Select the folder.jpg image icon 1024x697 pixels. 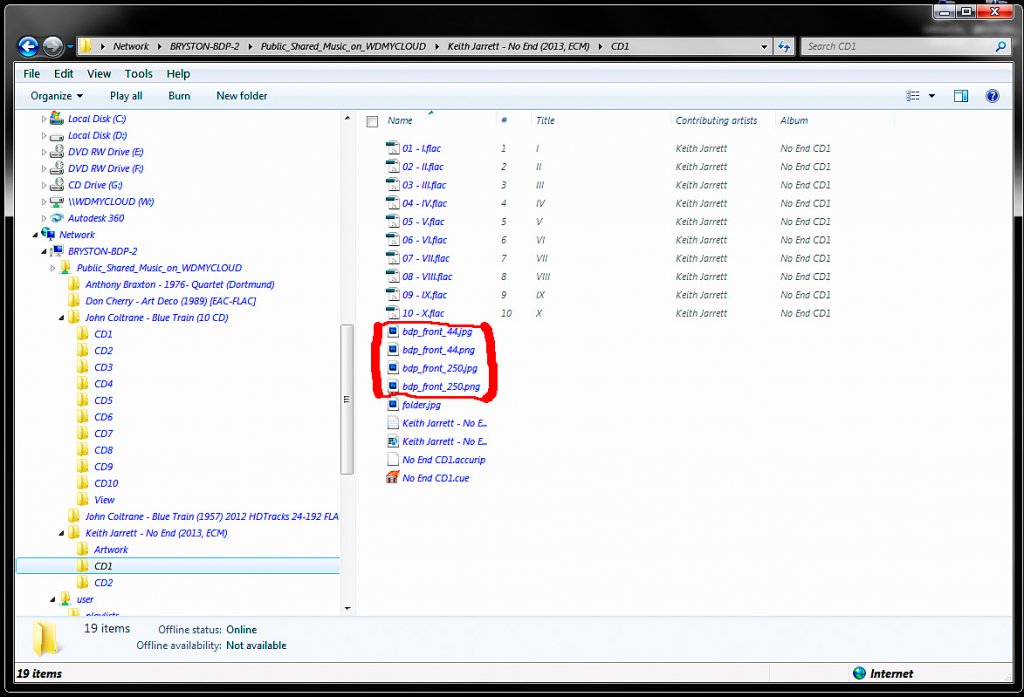(x=392, y=404)
